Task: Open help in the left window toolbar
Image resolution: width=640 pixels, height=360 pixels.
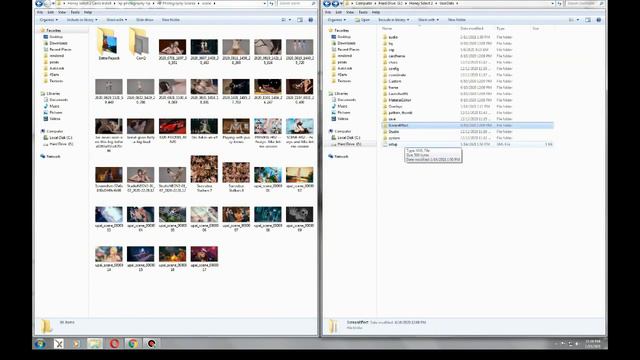Action: pos(311,20)
